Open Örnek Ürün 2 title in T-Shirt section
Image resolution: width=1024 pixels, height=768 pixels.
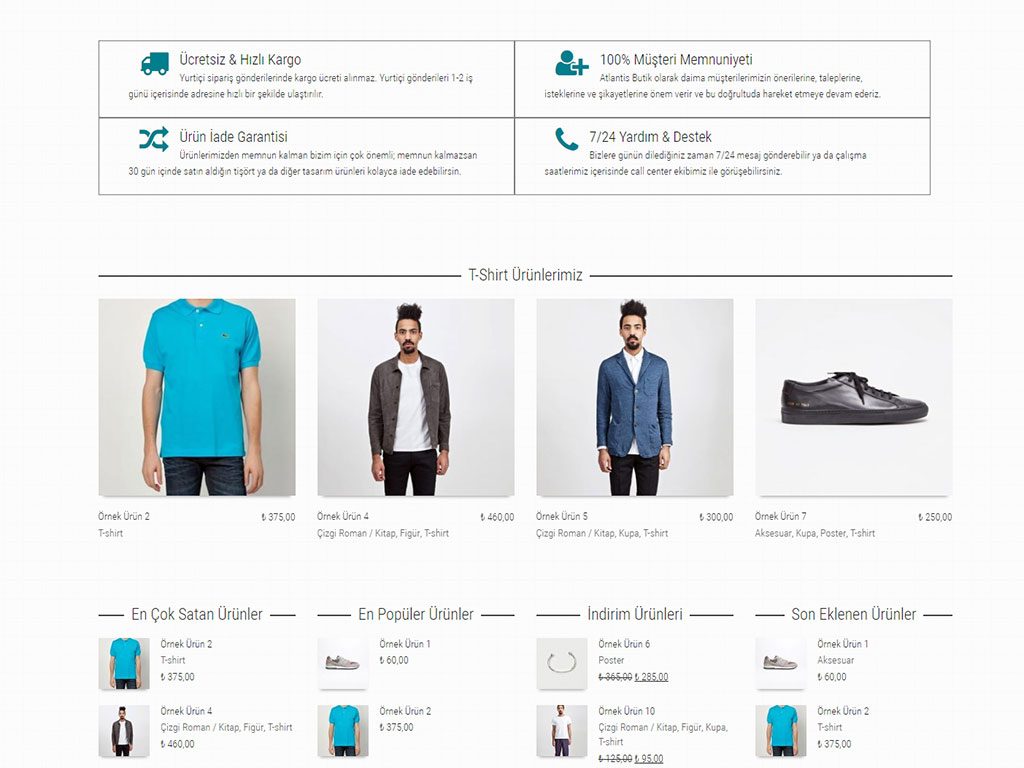[x=124, y=516]
